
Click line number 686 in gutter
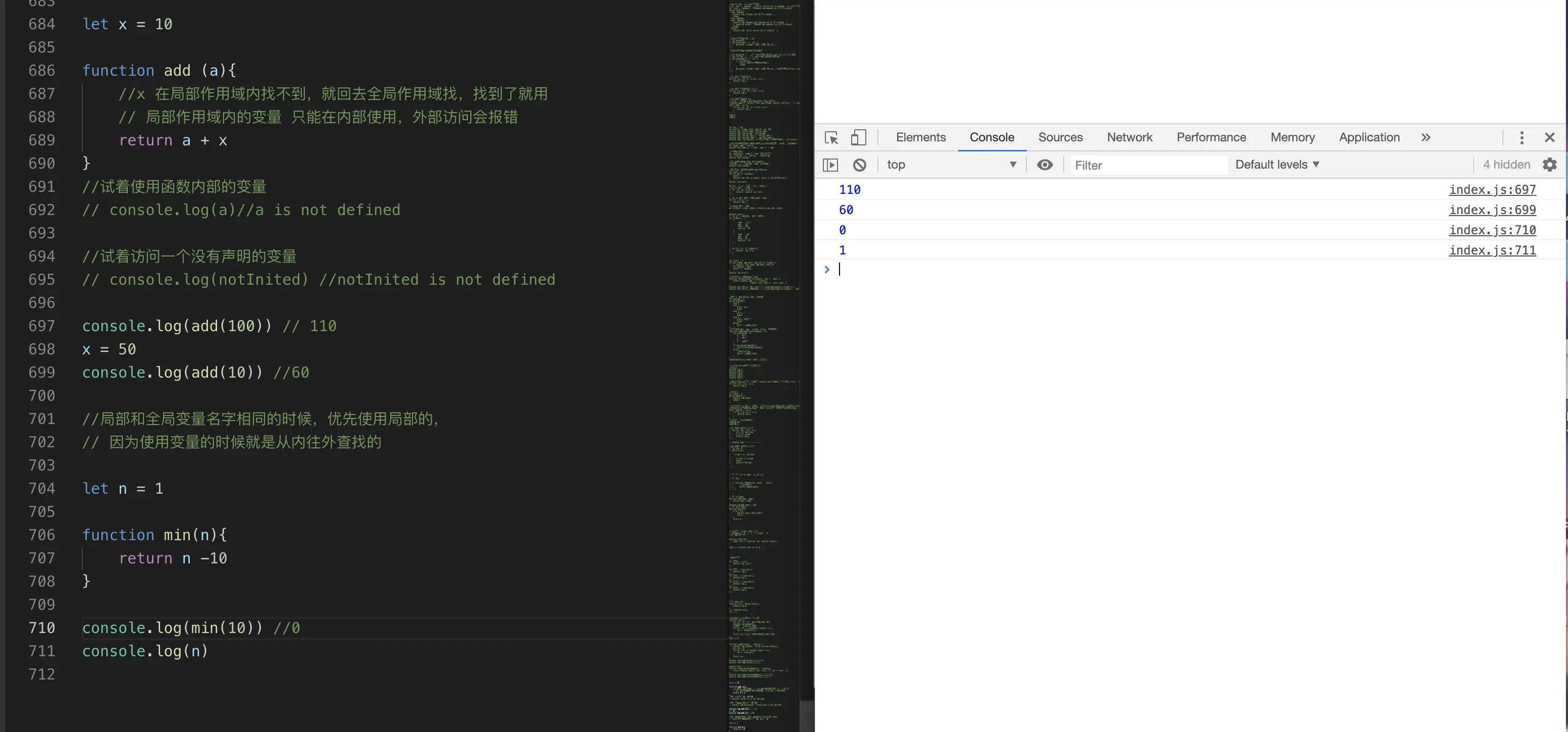[41, 71]
